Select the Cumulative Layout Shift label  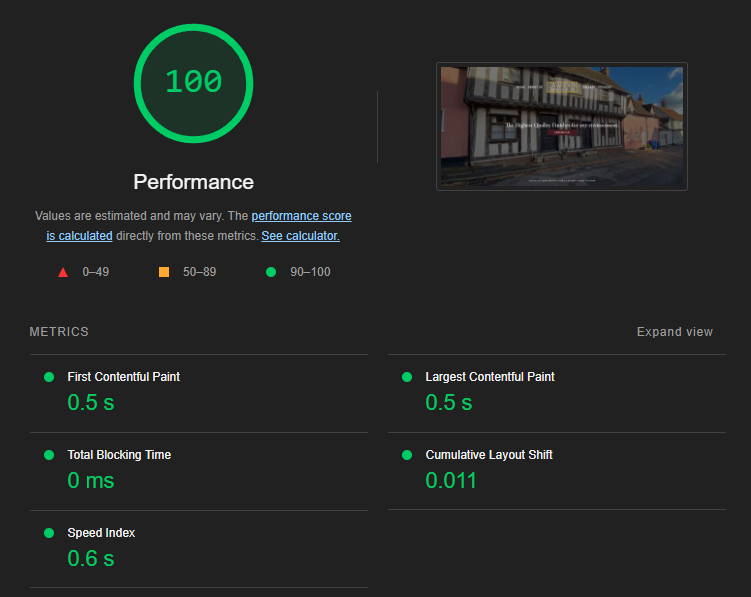[x=489, y=455]
